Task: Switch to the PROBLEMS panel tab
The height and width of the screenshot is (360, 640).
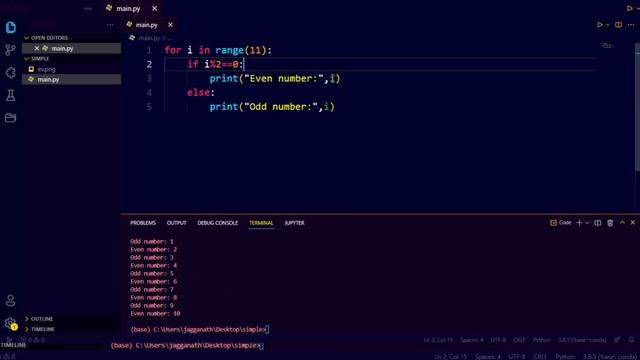Action: point(143,223)
